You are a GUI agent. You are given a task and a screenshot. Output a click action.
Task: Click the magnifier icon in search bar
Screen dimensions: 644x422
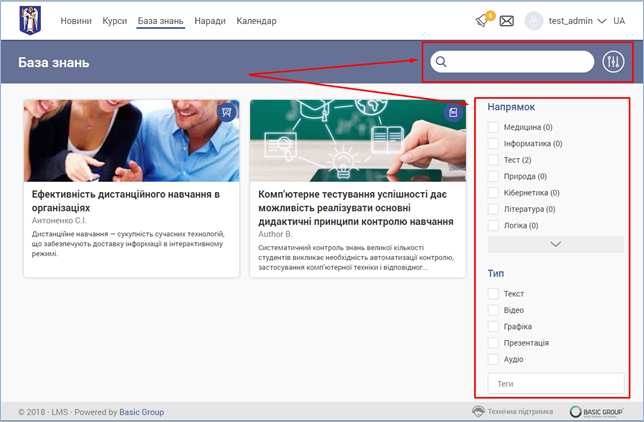click(442, 62)
